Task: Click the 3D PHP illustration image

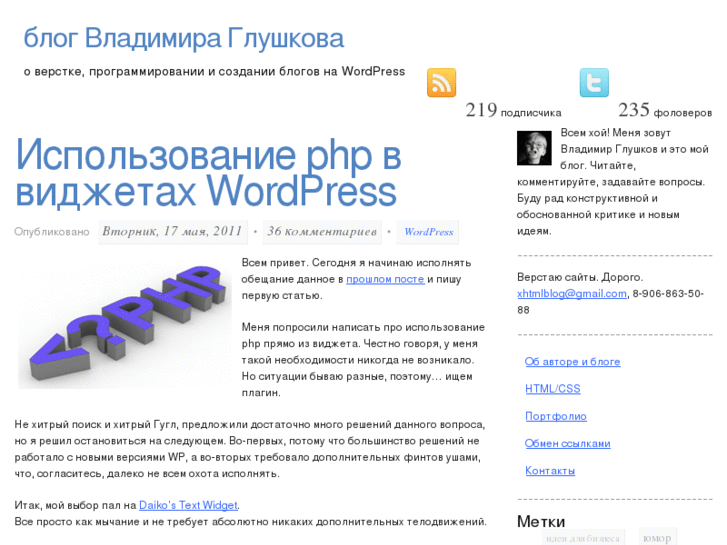Action: pos(125,323)
